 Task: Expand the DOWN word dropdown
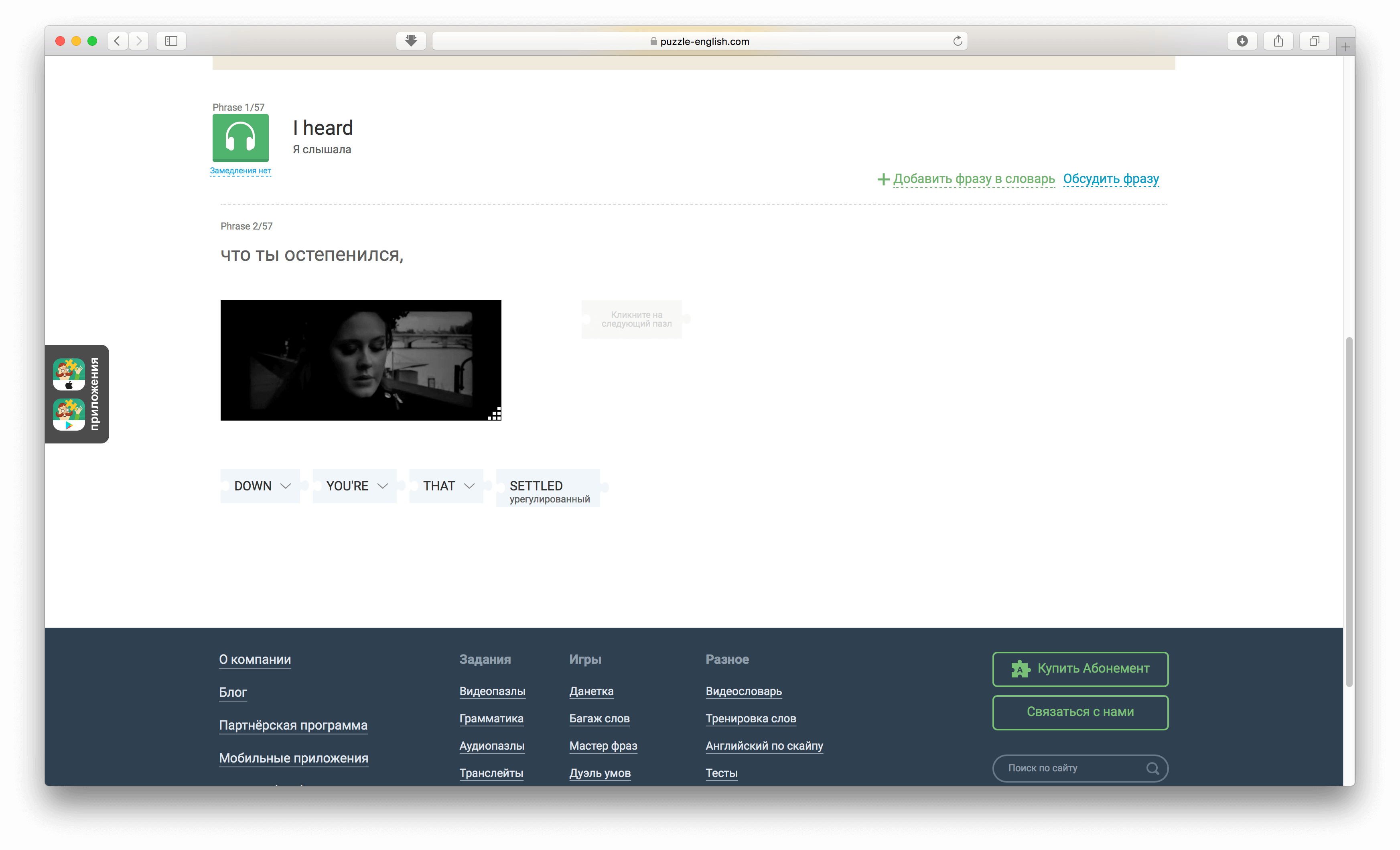pyautogui.click(x=286, y=486)
